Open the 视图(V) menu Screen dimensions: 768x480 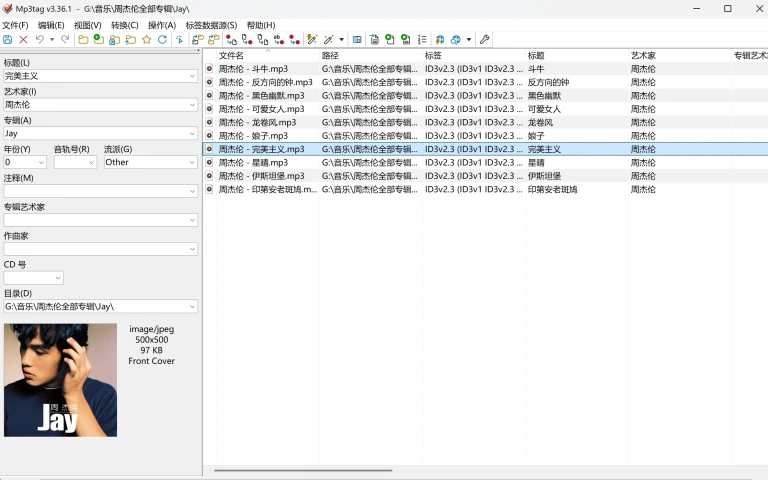tap(88, 25)
